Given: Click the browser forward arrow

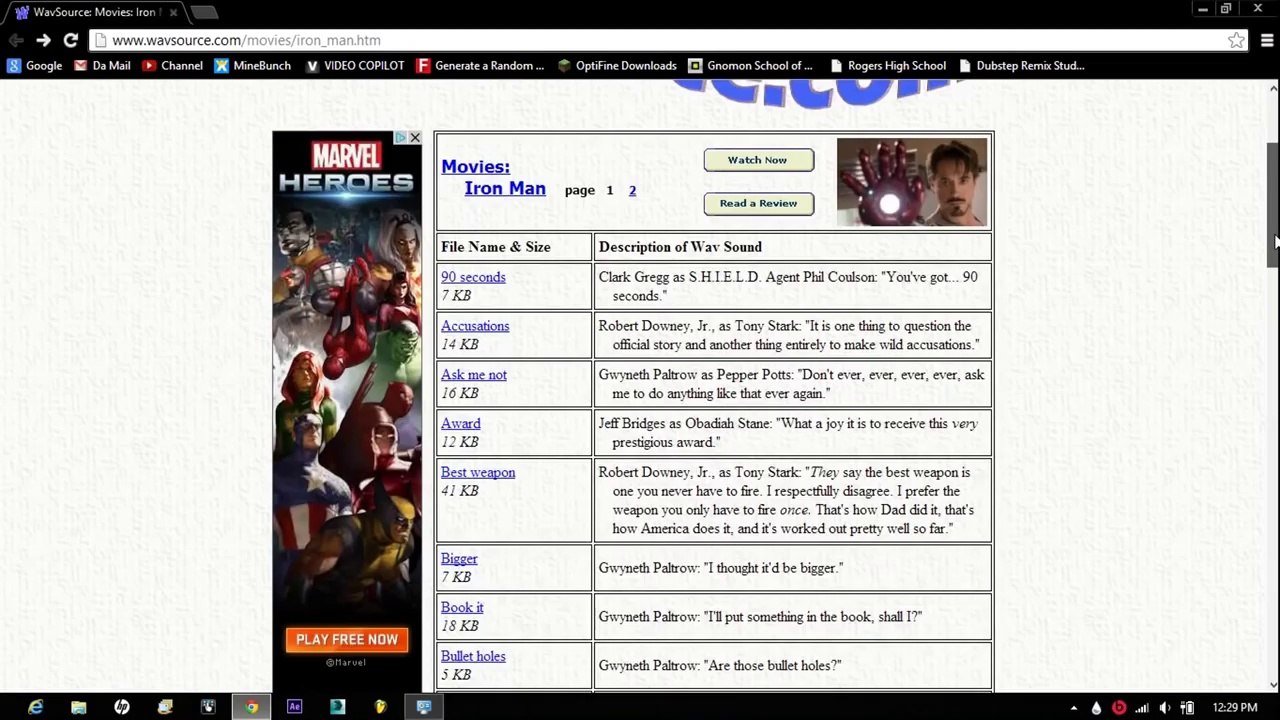Looking at the screenshot, I should coord(43,40).
